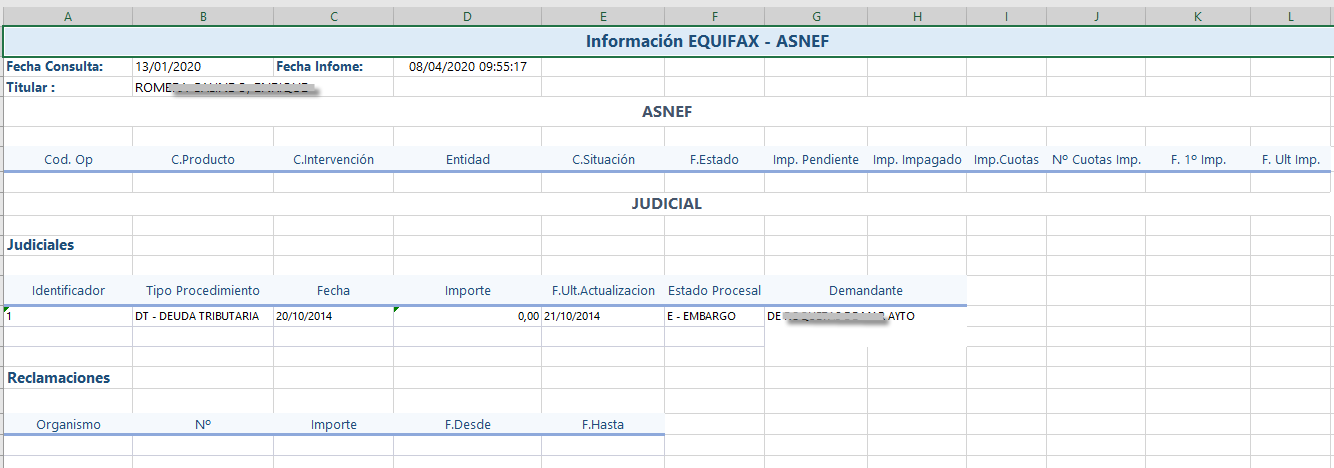
Task: Click the Imp. Pendiente header cell
Action: [x=815, y=159]
